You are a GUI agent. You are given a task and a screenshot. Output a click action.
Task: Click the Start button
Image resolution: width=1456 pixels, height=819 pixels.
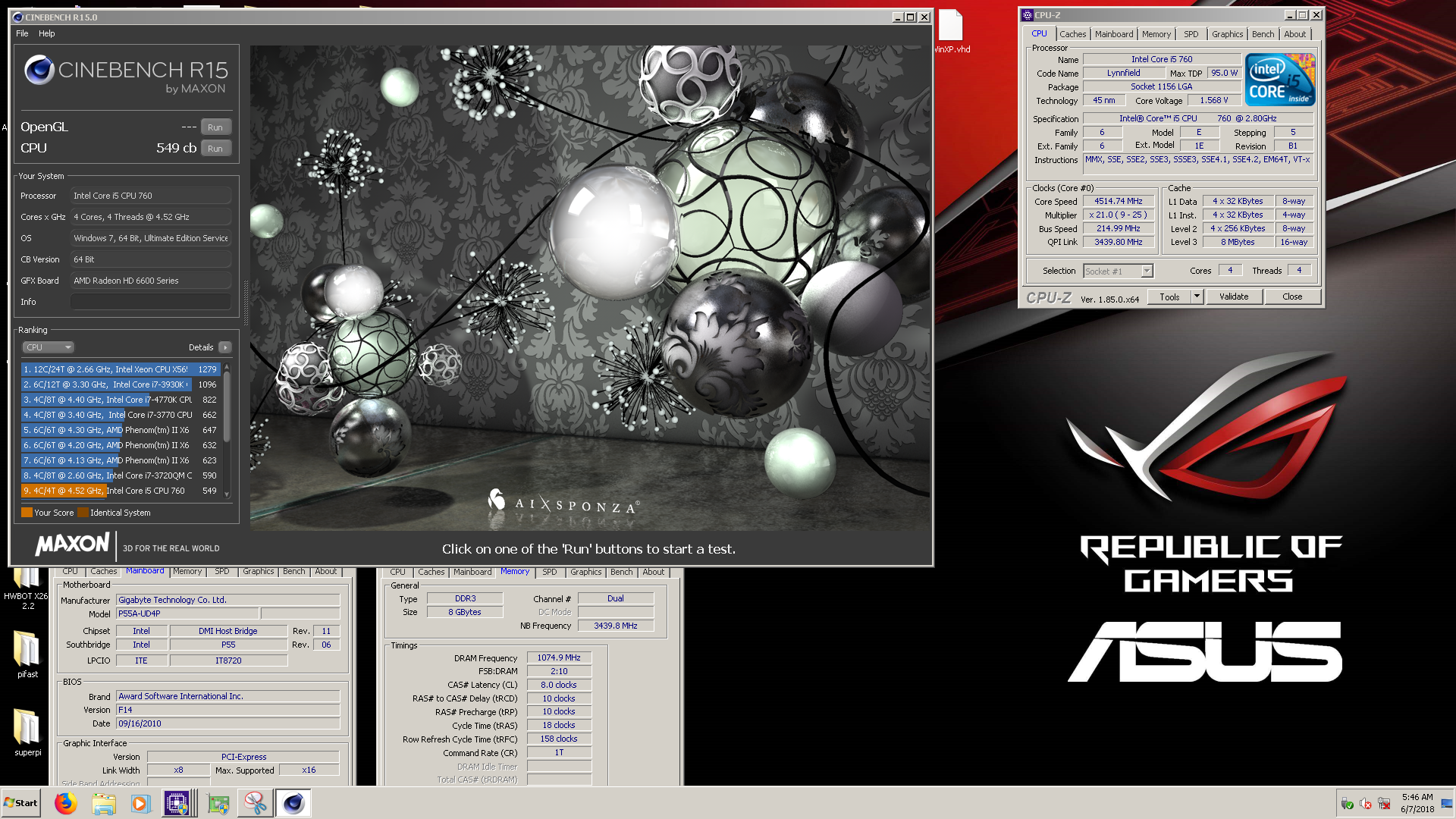tap(21, 803)
